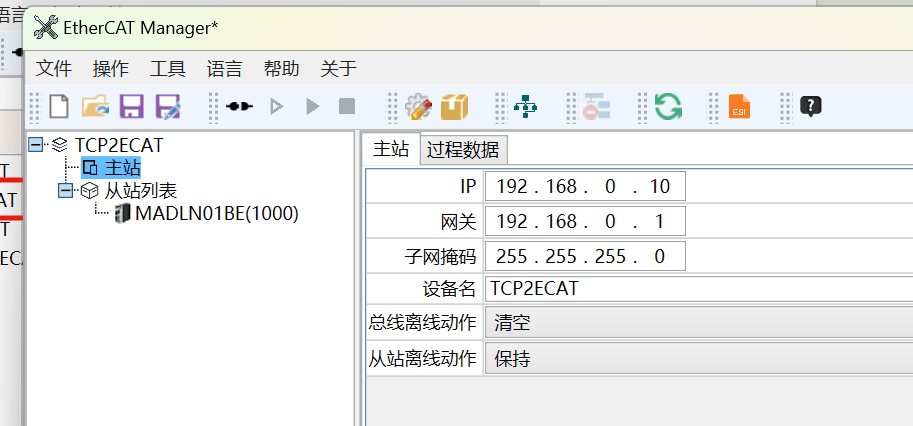The height and width of the screenshot is (426, 913).
Task: Open the 从站离线动作 dropdown showing 保持
Action: tap(699, 358)
